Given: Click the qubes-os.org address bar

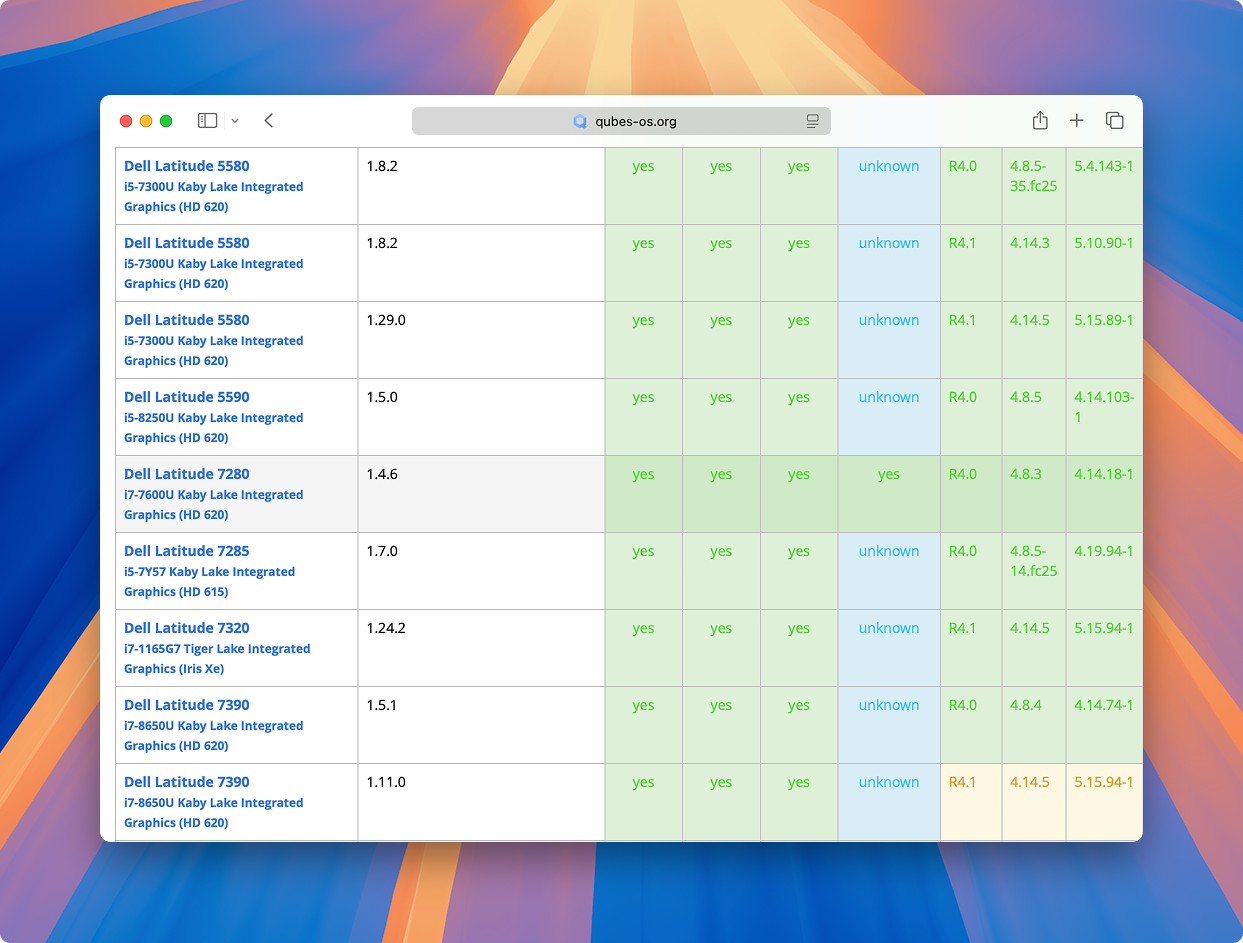Looking at the screenshot, I should point(621,121).
